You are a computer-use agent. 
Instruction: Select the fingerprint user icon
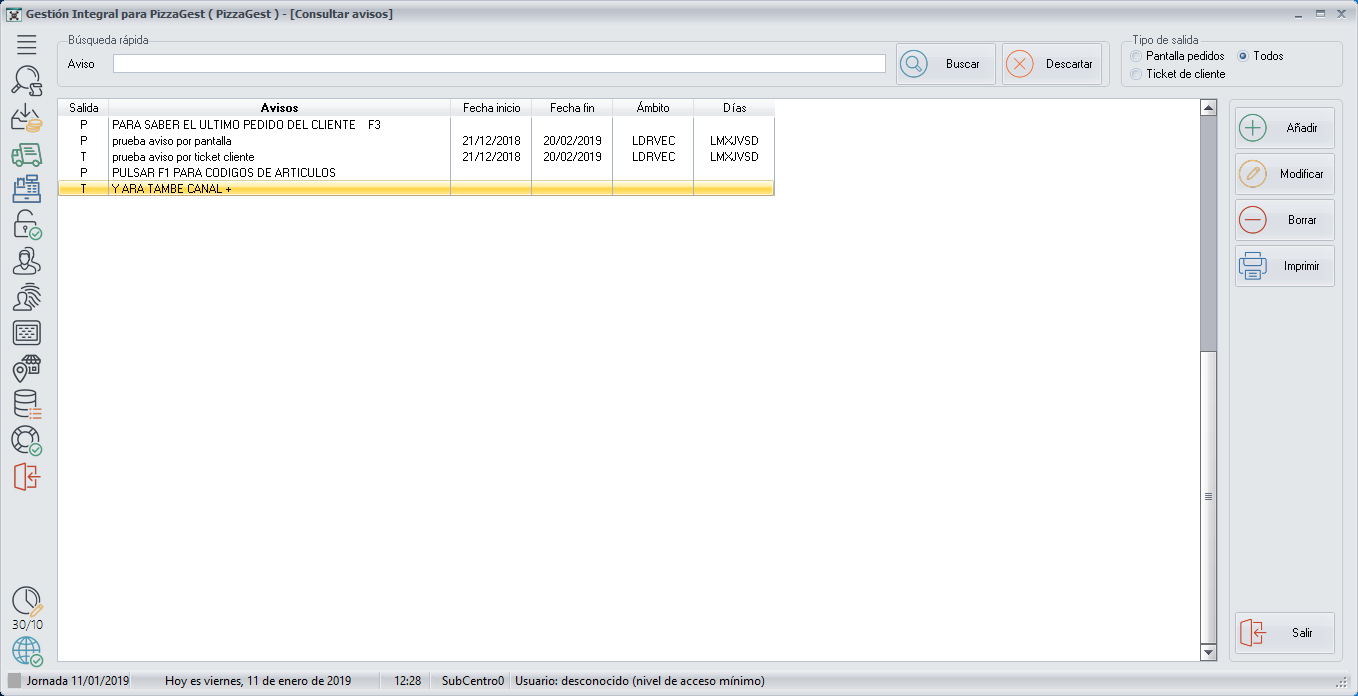click(27, 297)
